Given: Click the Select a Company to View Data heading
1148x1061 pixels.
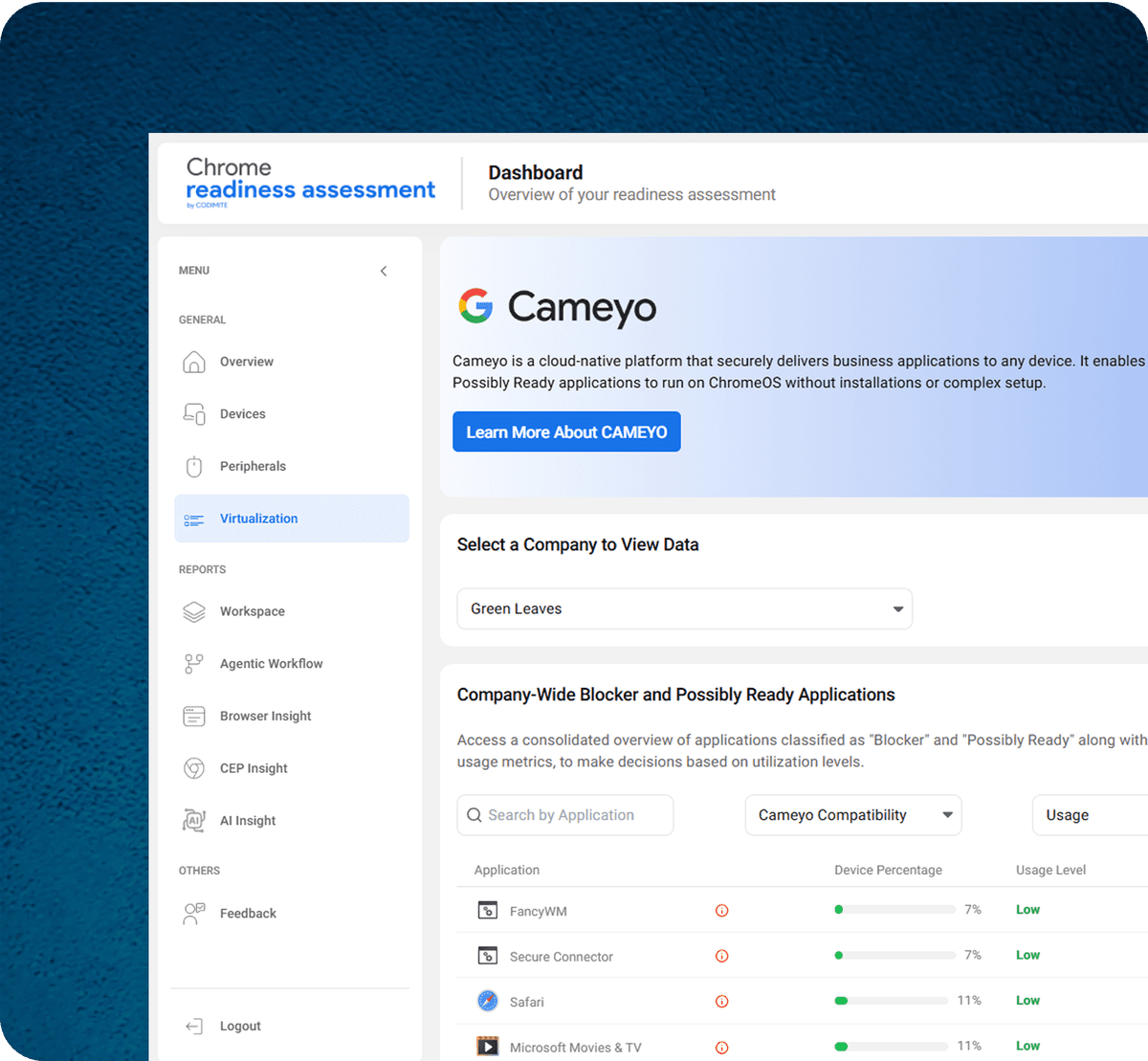Looking at the screenshot, I should tap(578, 544).
